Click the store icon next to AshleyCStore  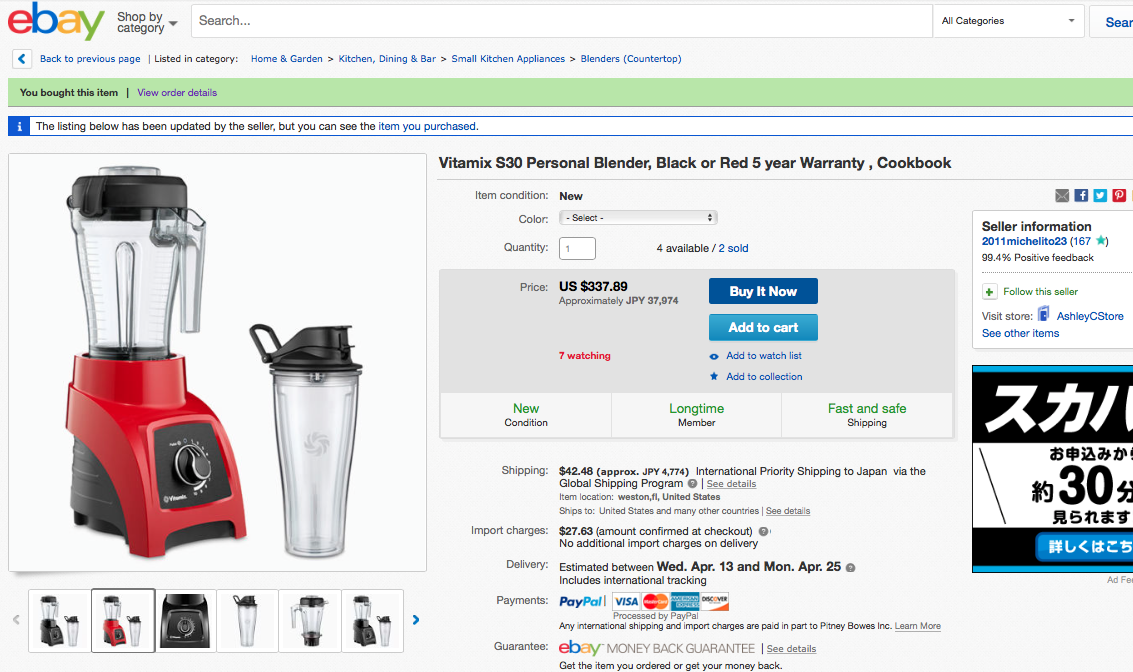tap(1043, 316)
